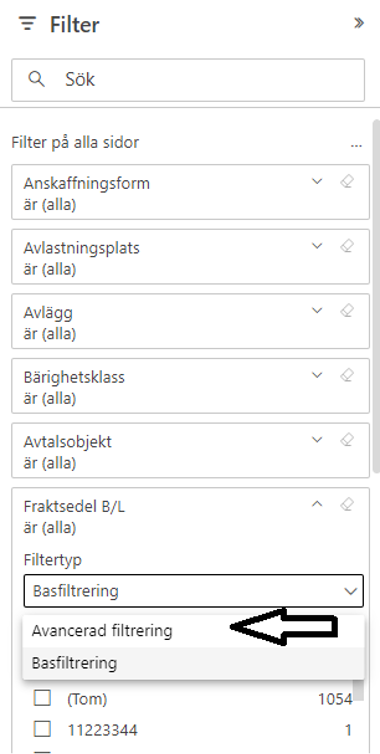Open the Filtertyp Basfiltrering dropdown

pos(193,591)
